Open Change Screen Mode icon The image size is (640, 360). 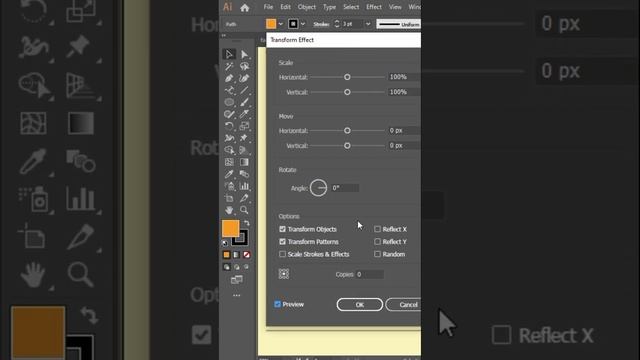pos(237,280)
